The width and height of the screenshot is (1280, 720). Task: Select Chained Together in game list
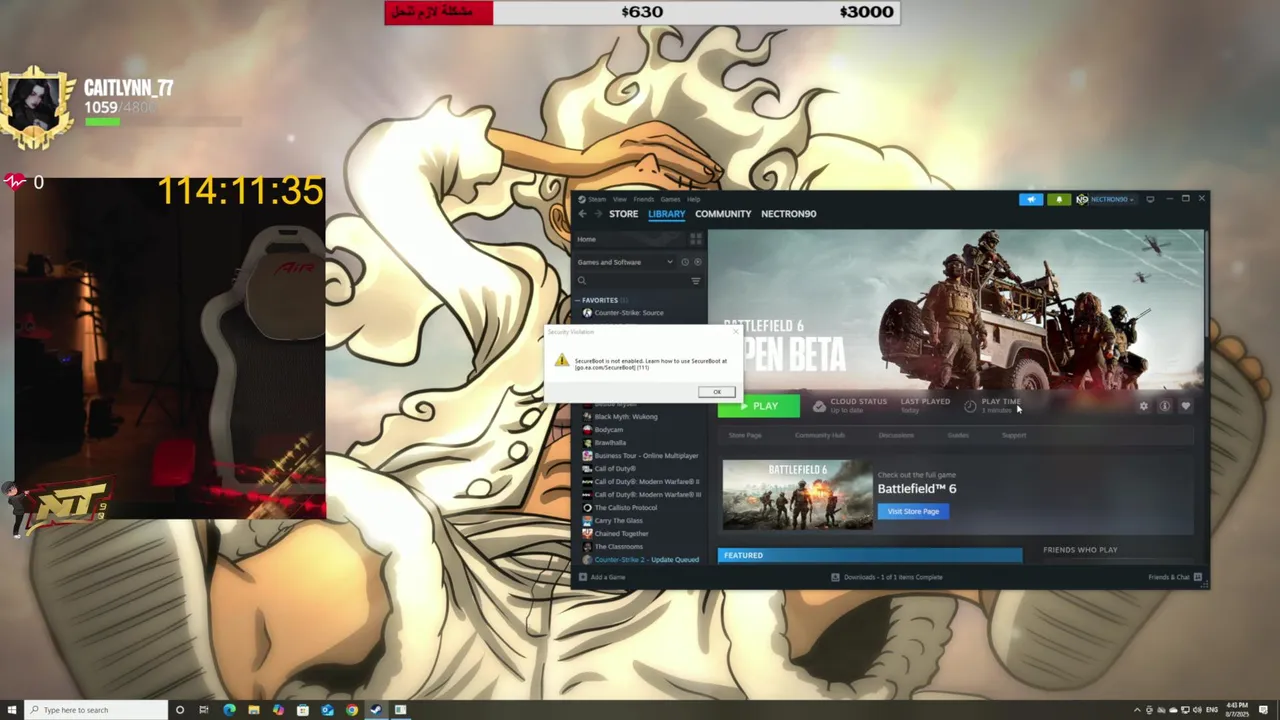coord(615,534)
